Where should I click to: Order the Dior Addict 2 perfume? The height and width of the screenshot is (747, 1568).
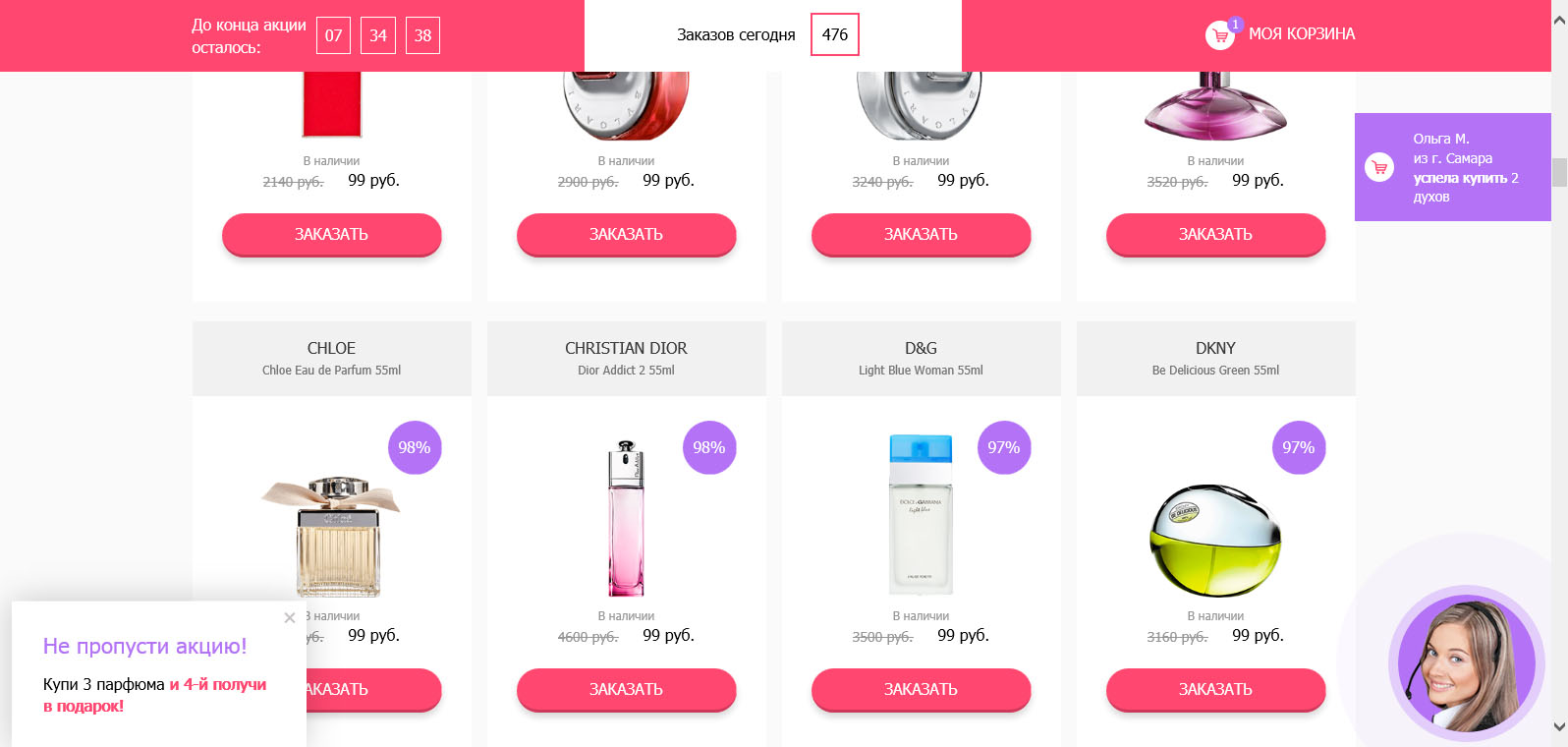pyautogui.click(x=626, y=689)
